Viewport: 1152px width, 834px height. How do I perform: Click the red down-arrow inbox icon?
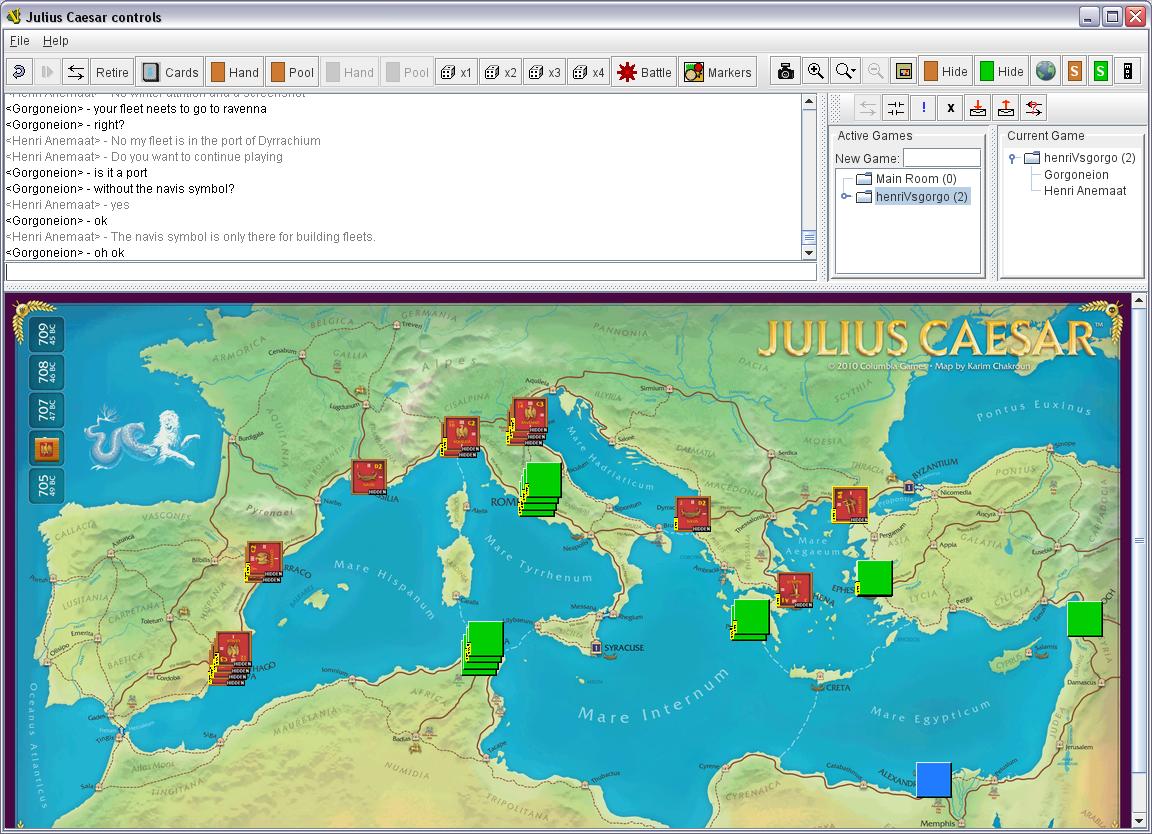pyautogui.click(x=978, y=109)
